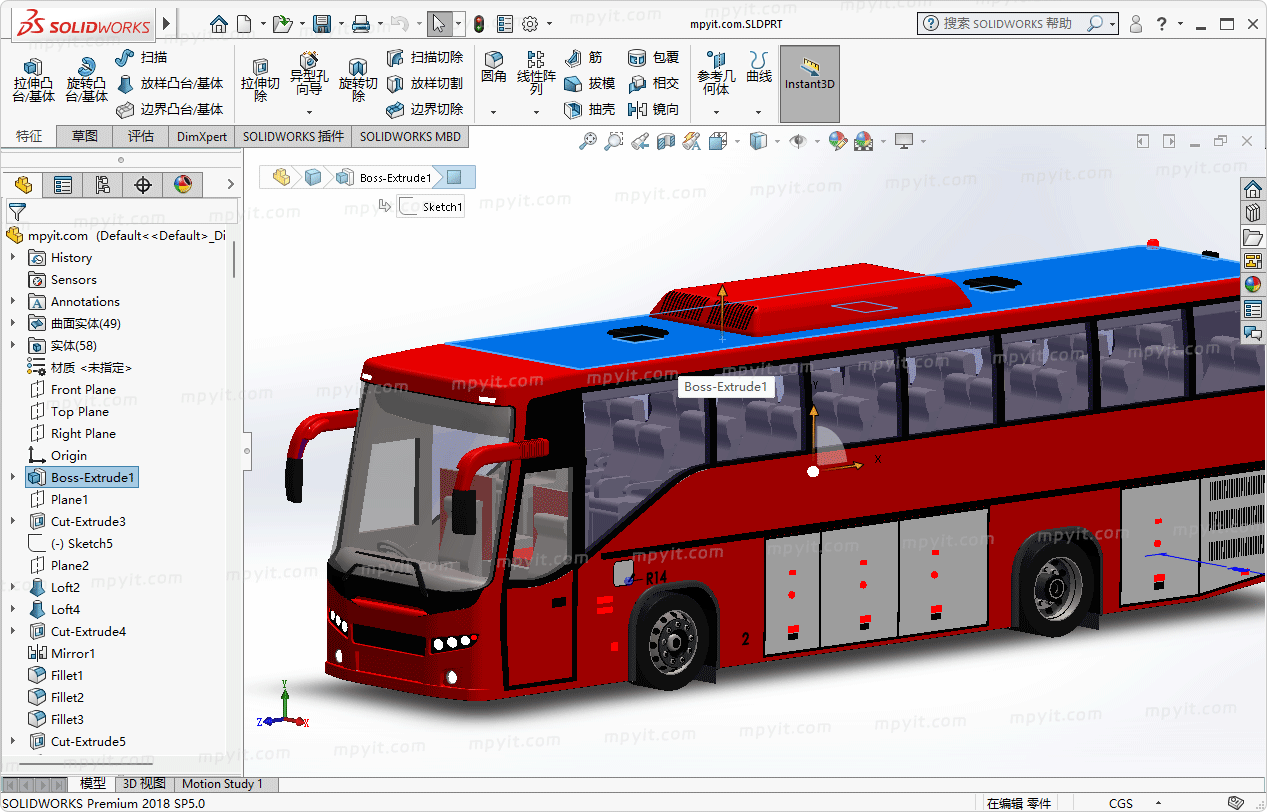The width and height of the screenshot is (1267, 812).
Task: Click the Fillet (圆角) tool icon
Action: point(494,68)
